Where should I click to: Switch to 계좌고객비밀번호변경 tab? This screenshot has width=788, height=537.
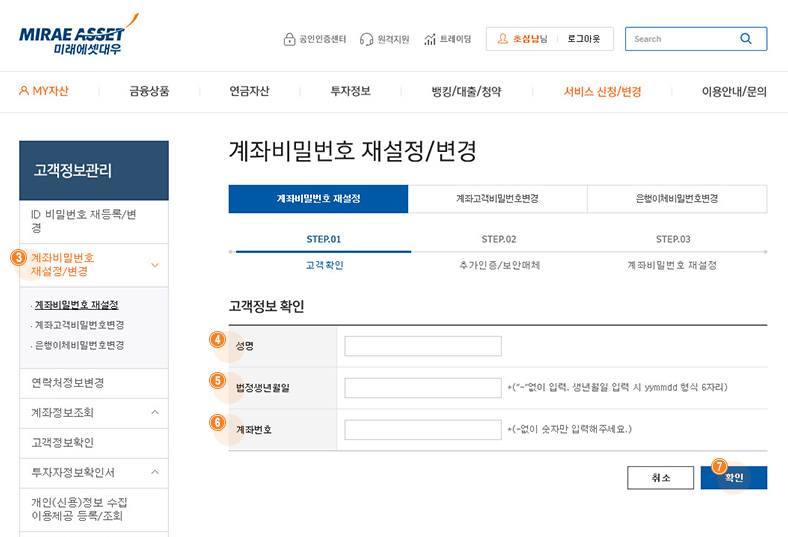tap(497, 199)
